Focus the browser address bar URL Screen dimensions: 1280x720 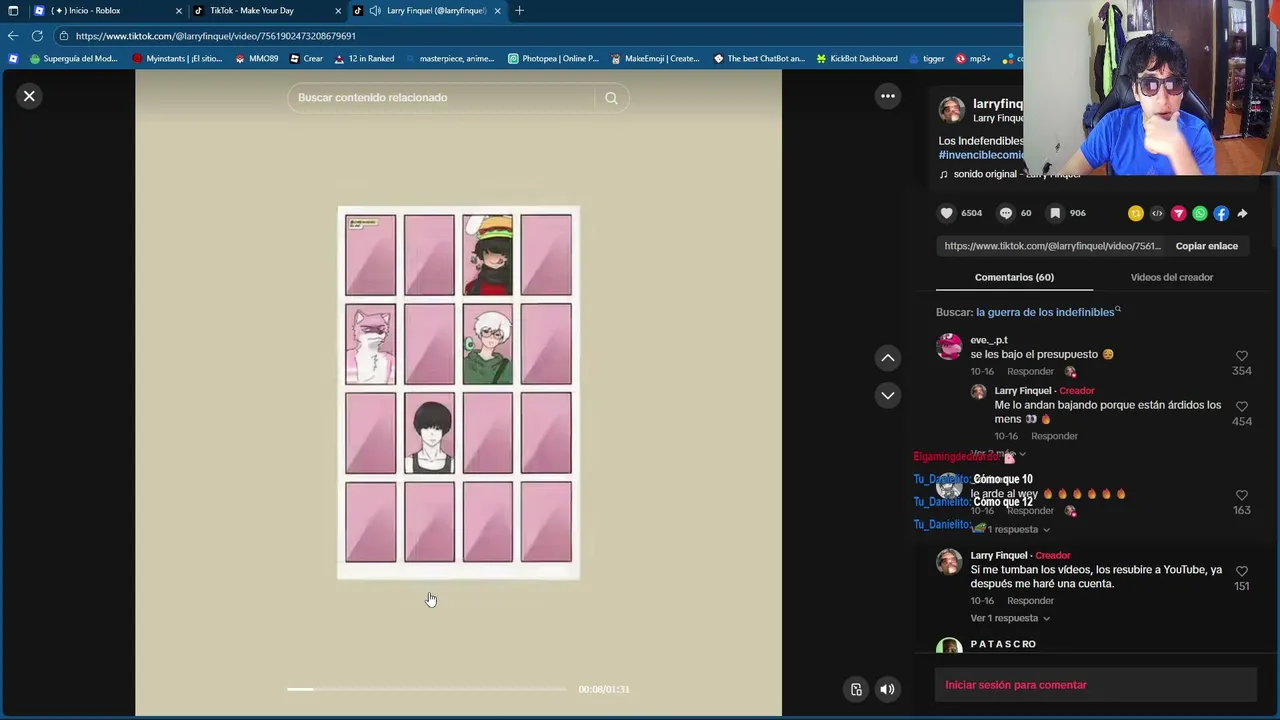[540, 36]
